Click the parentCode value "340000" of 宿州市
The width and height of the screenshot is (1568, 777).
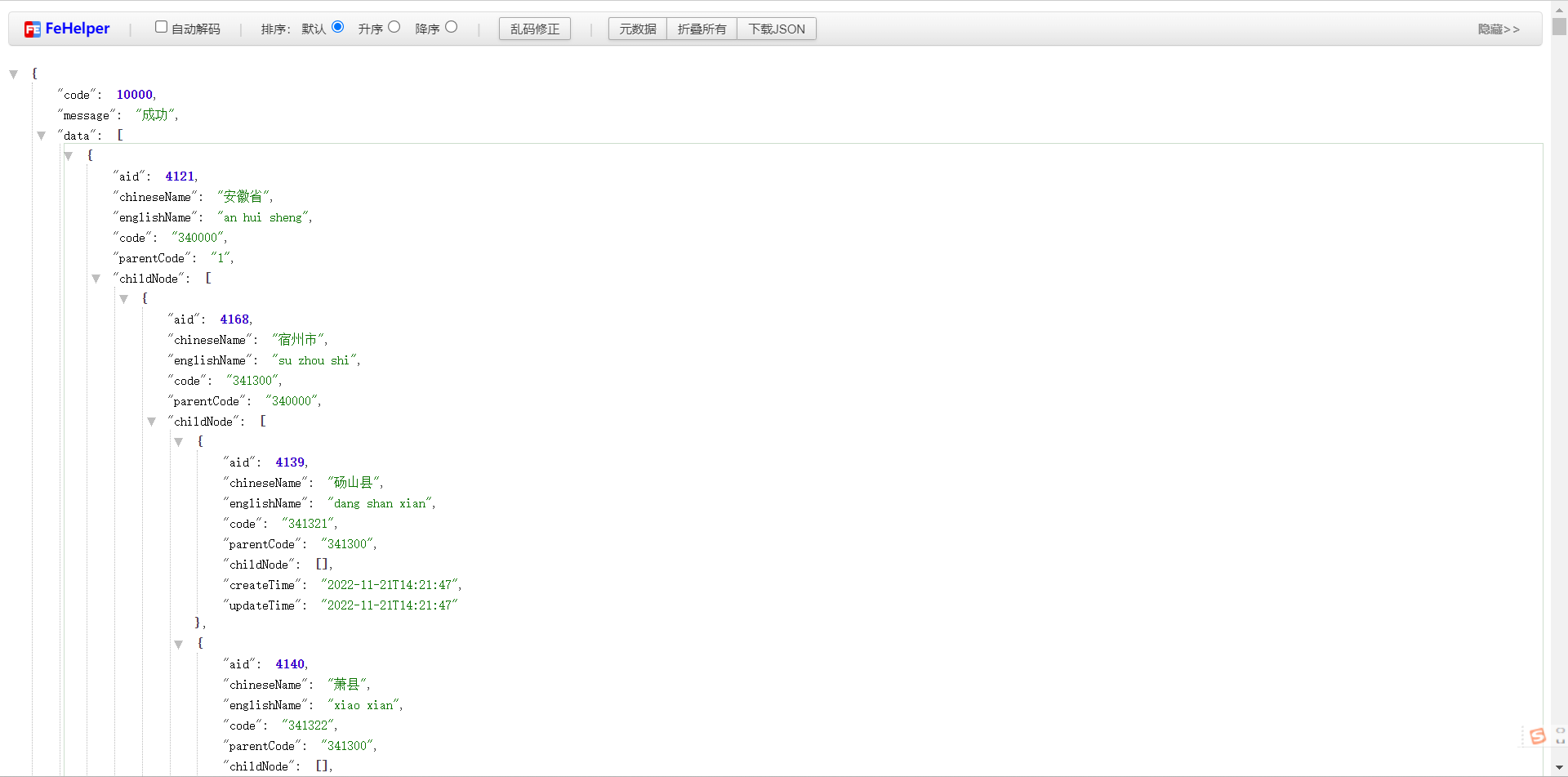pos(292,401)
